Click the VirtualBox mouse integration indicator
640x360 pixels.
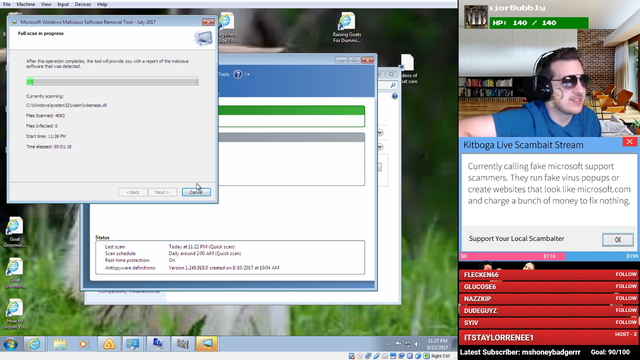tap(418, 356)
